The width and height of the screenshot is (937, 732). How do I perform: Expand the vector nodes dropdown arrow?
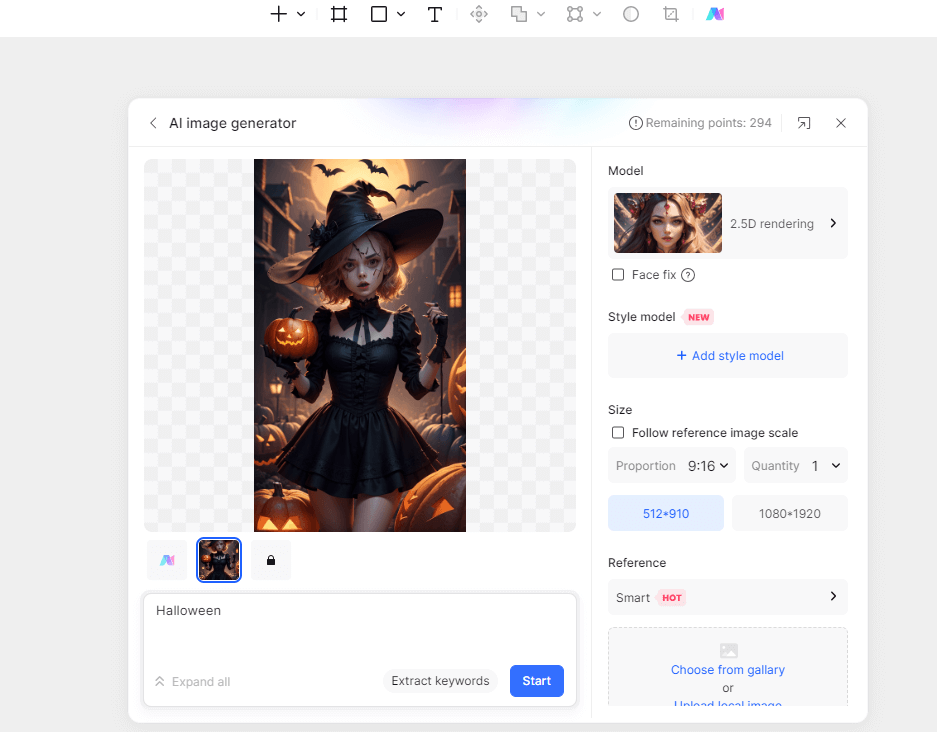point(597,14)
